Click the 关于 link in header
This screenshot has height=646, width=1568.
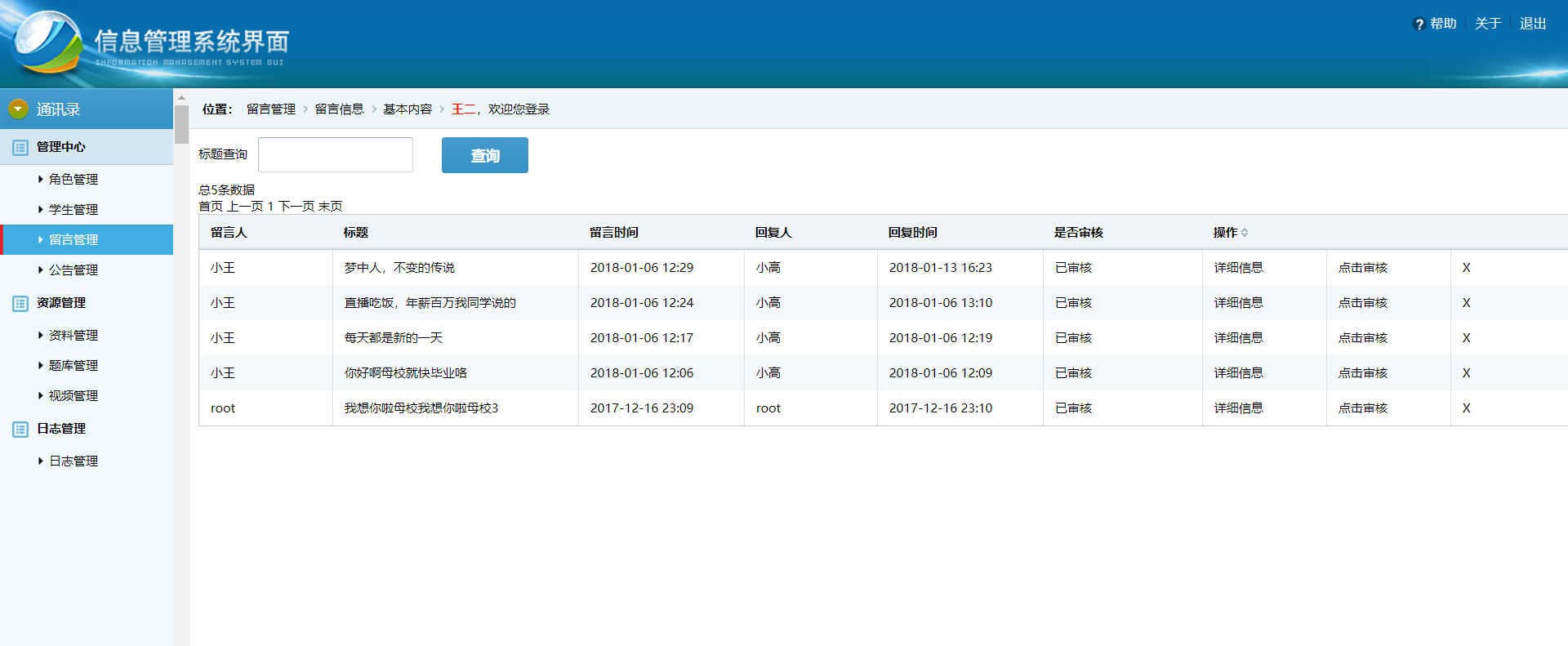pyautogui.click(x=1488, y=24)
